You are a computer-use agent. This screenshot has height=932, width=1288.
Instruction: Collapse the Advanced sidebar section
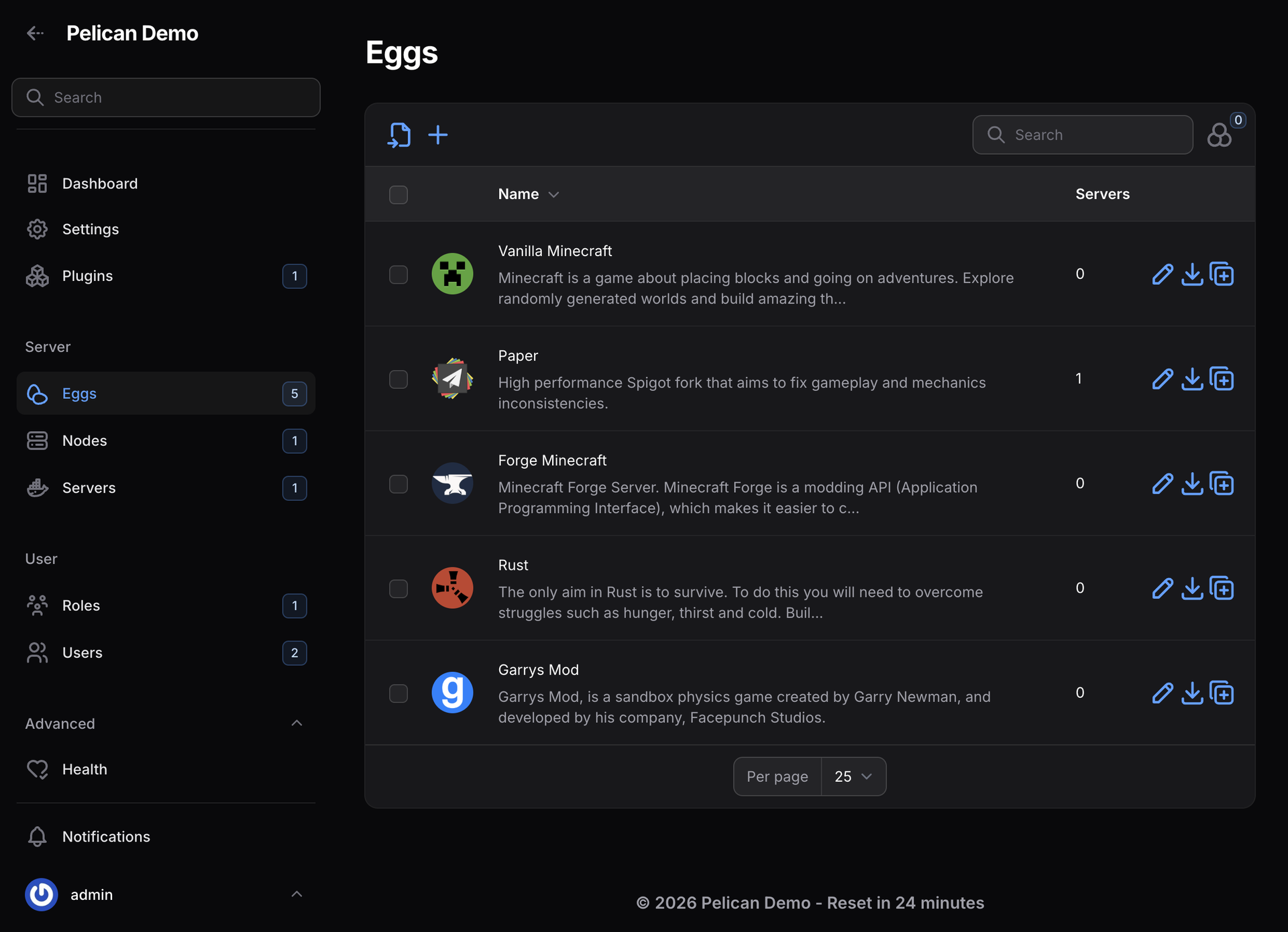(297, 723)
